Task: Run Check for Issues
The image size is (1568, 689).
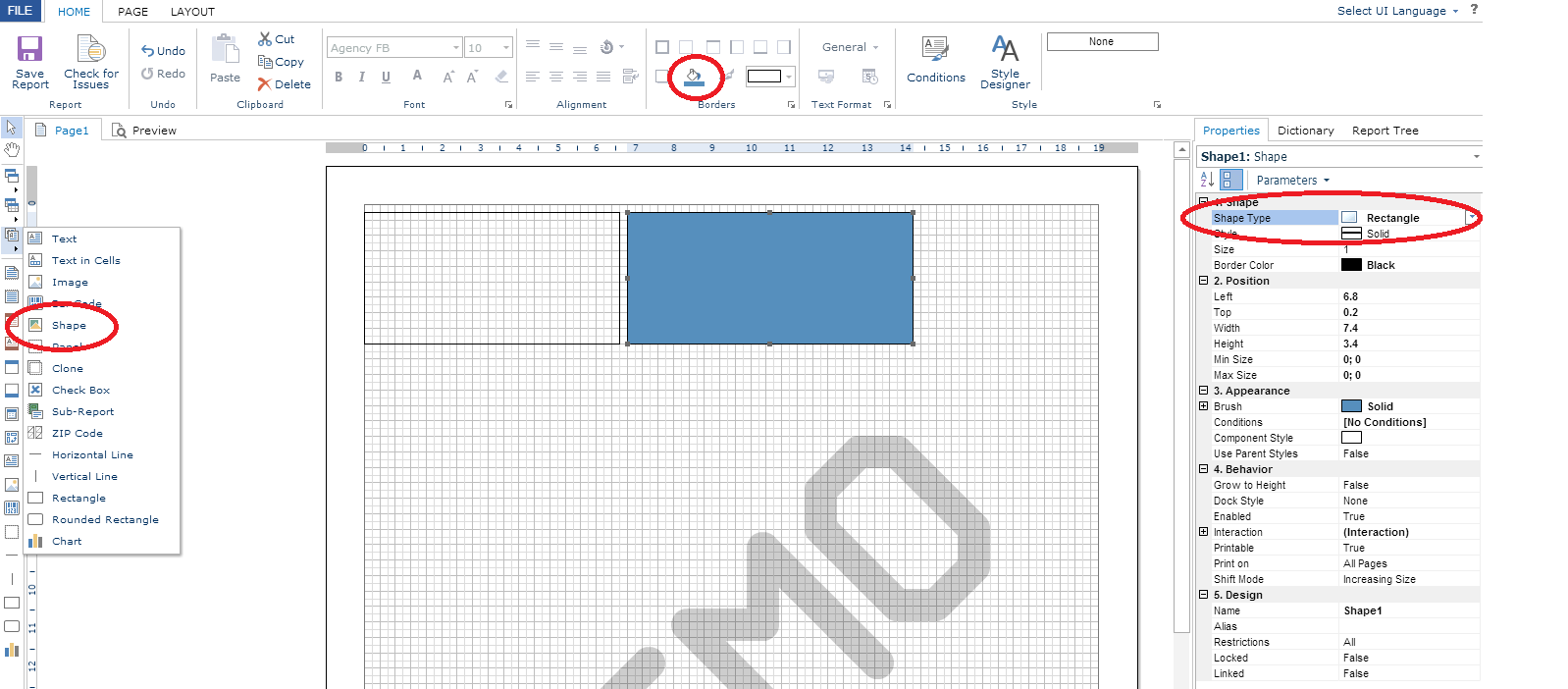Action: (91, 62)
